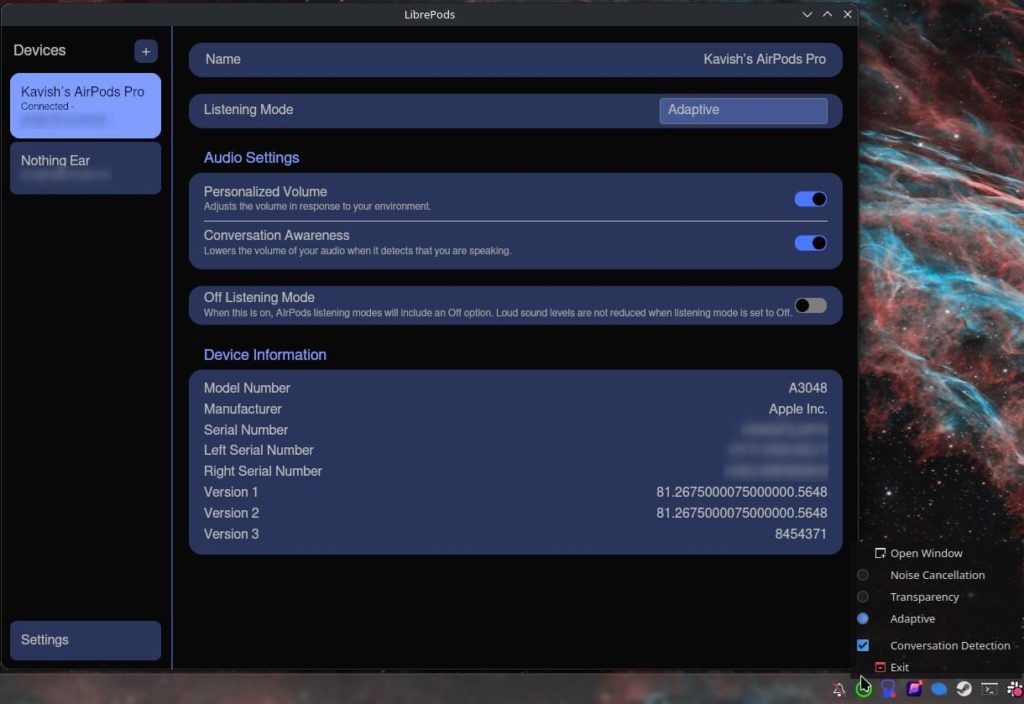
Task: Open the Listening Mode dropdown
Action: [743, 110]
